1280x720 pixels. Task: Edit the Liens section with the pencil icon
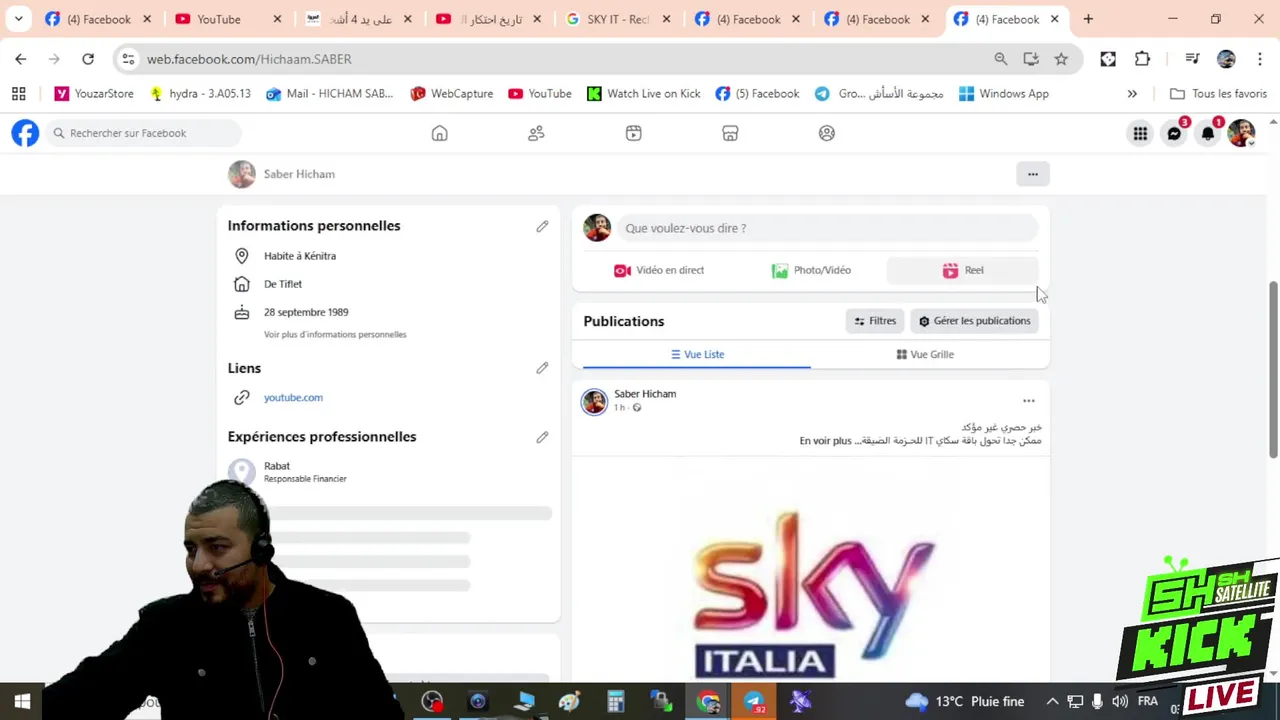[542, 368]
